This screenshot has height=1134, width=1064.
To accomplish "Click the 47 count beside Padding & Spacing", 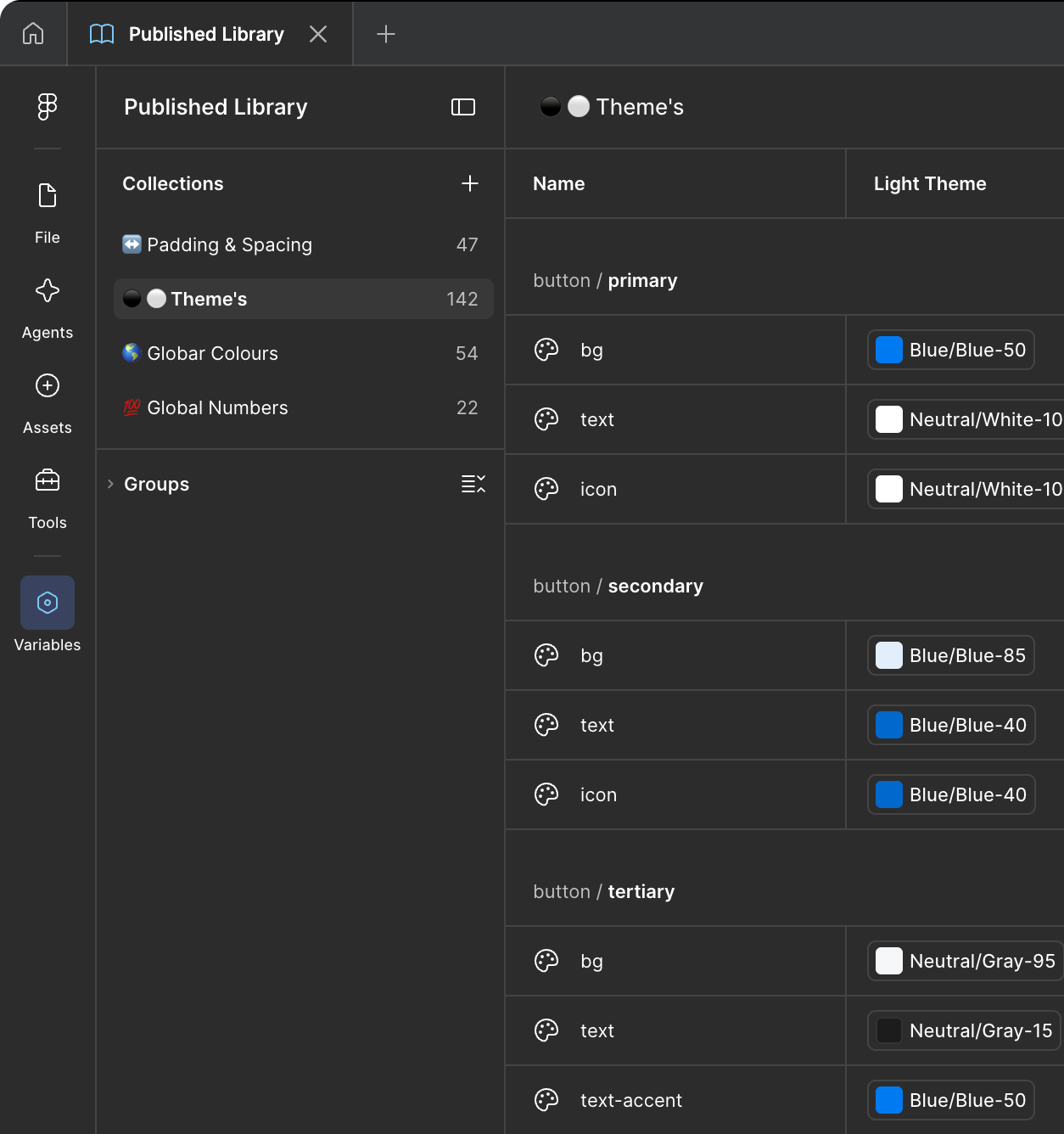I will coord(468,244).
